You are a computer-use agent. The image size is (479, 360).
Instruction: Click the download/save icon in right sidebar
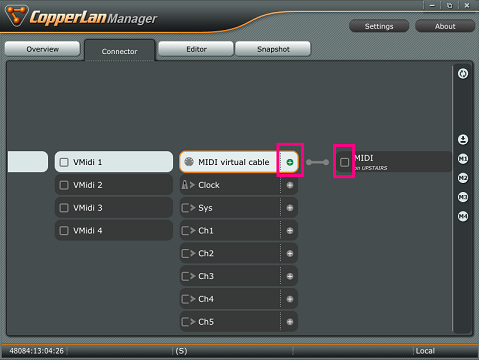[463, 139]
